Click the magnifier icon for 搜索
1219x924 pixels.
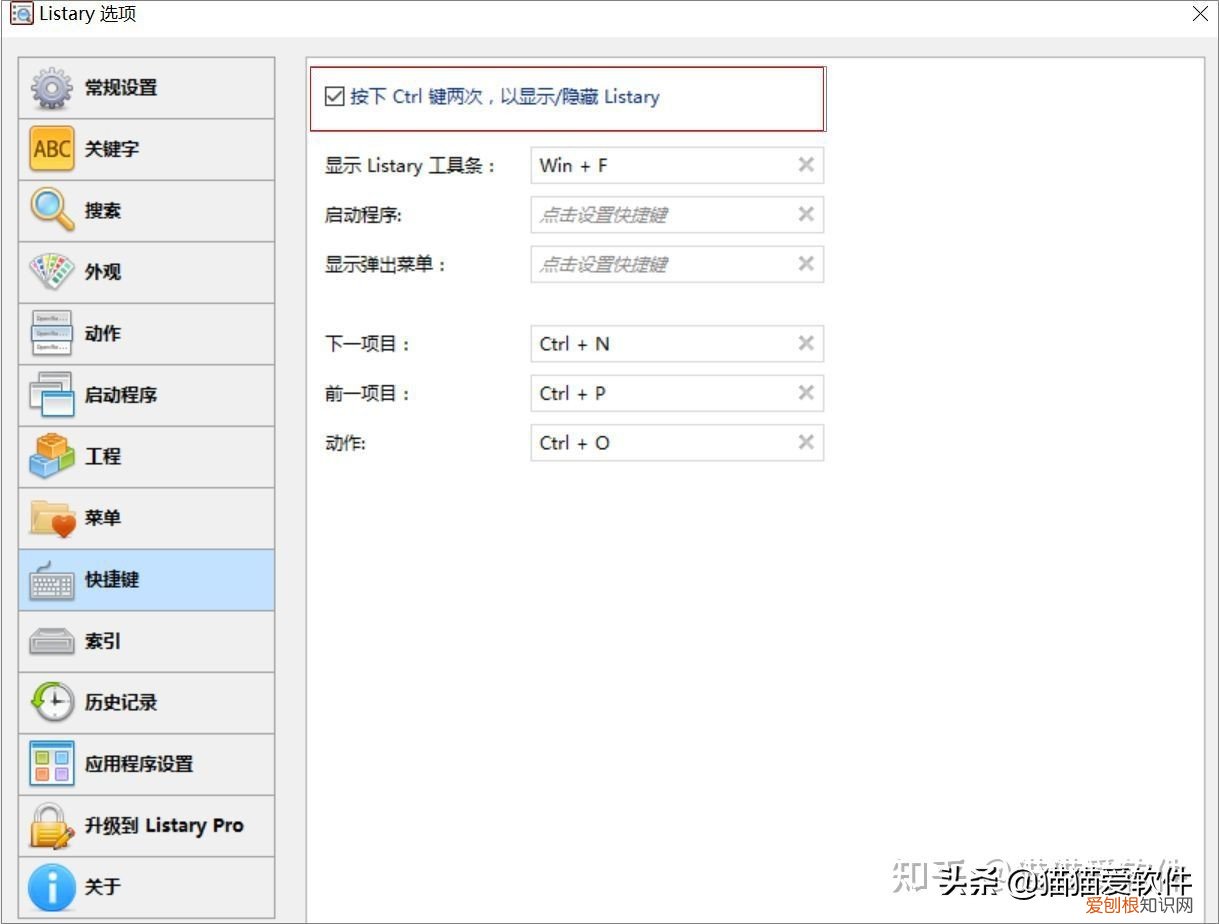pyautogui.click(x=51, y=211)
